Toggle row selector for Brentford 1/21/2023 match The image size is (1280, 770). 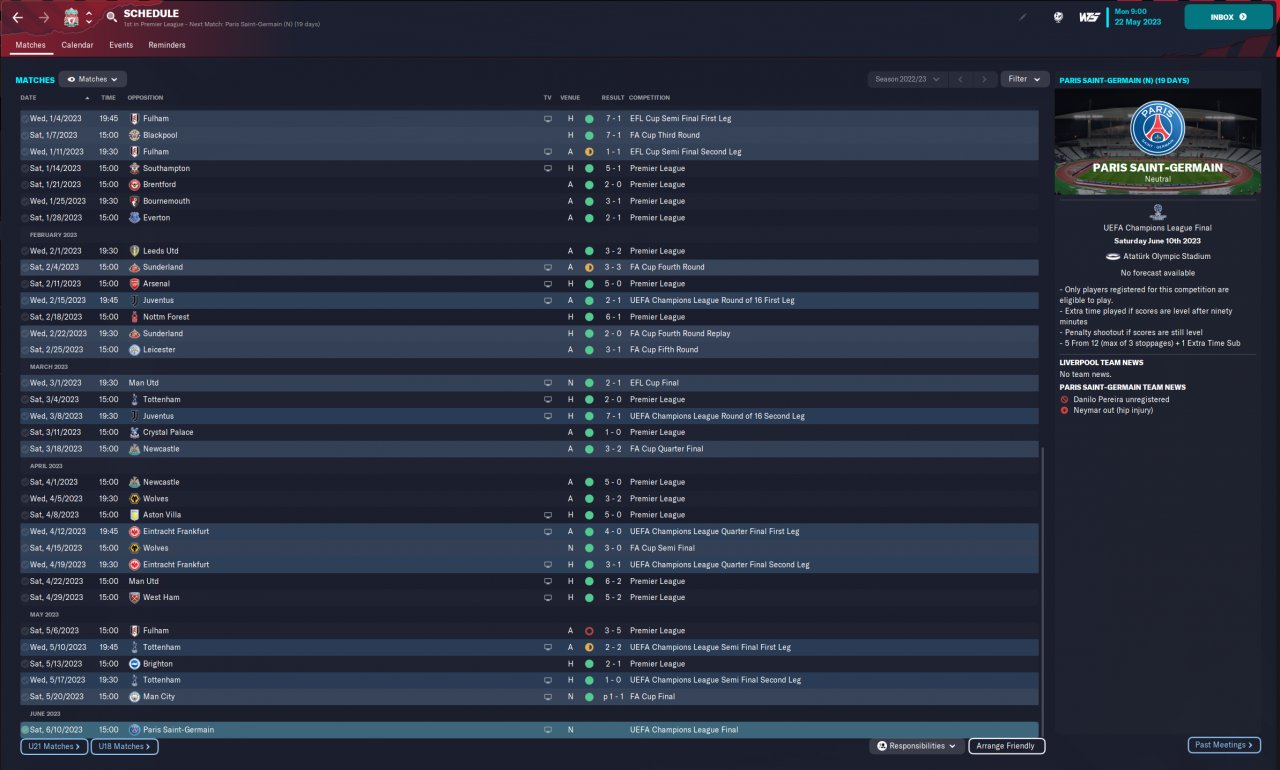25,185
